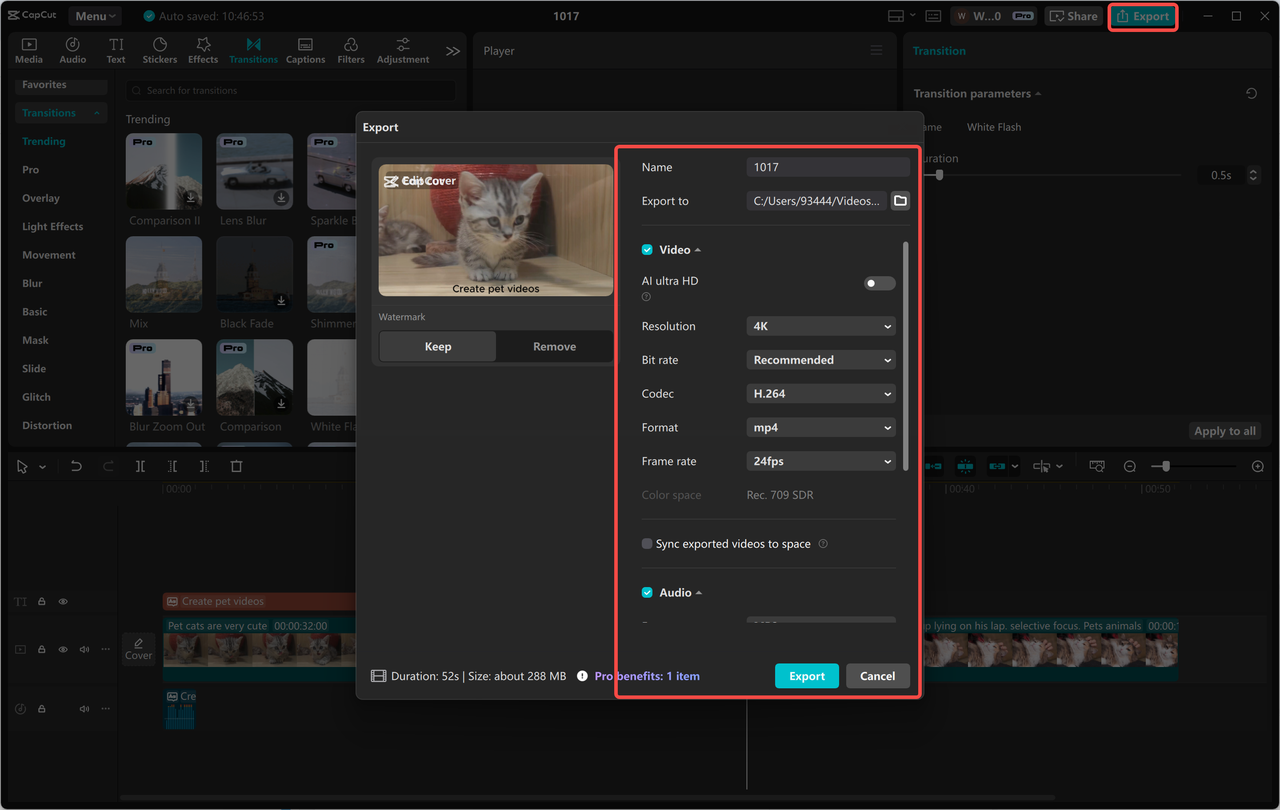Click the delete right split icon
The width and height of the screenshot is (1280, 810).
pyautogui.click(x=204, y=466)
